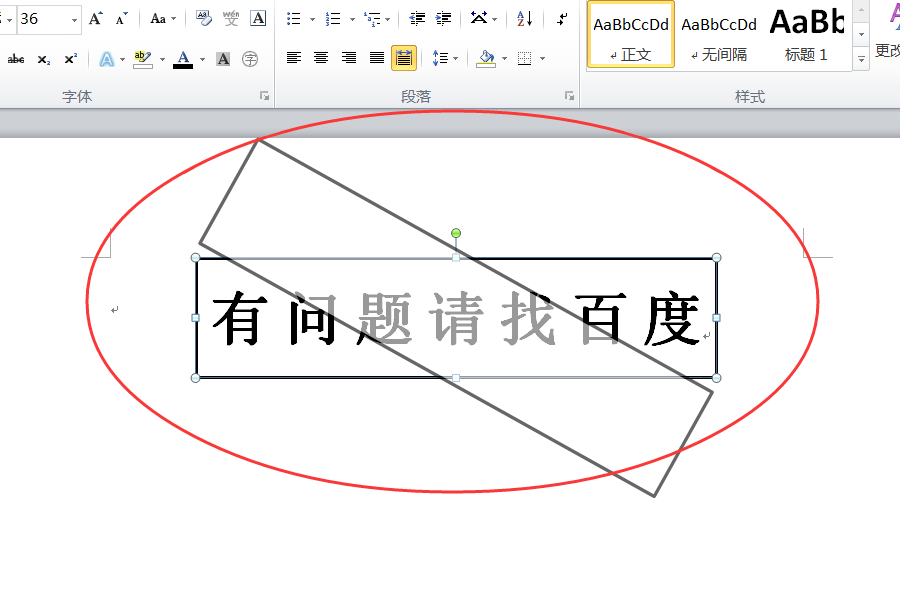Click the text box's right-middle resize handle
Image resolution: width=900 pixels, height=599 pixels.
(716, 317)
